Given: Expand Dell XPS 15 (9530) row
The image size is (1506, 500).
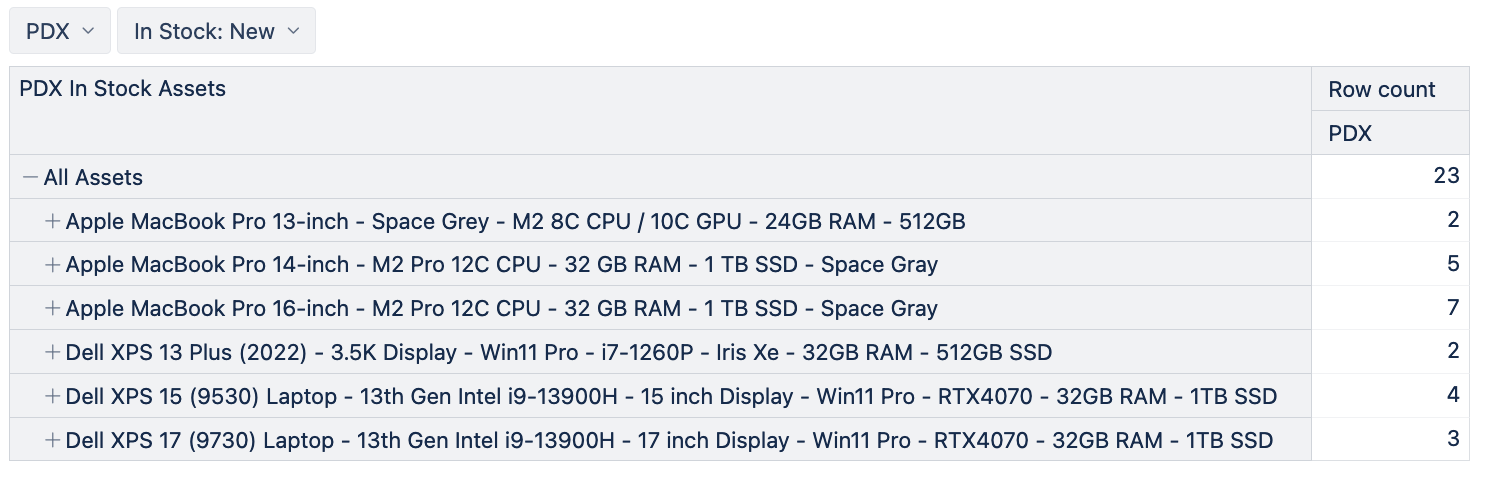Looking at the screenshot, I should tap(53, 396).
